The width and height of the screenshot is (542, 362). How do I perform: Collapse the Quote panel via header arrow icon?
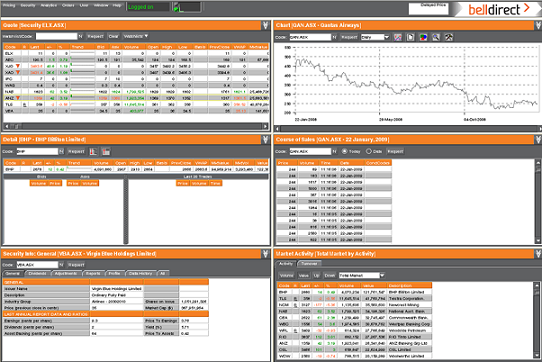[265, 25]
